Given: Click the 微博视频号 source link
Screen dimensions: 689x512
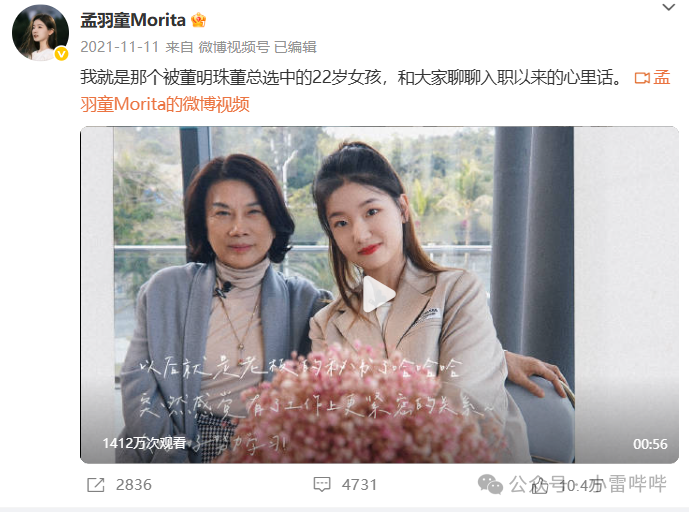Looking at the screenshot, I should click(234, 47).
